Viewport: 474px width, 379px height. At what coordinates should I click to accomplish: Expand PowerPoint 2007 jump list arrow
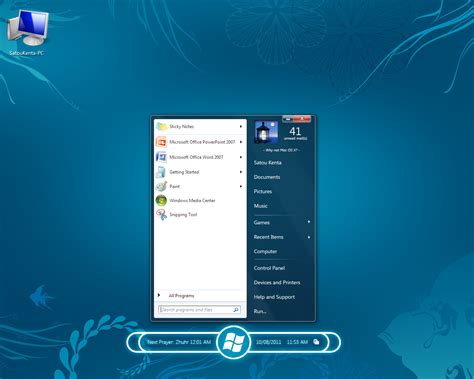pyautogui.click(x=241, y=142)
